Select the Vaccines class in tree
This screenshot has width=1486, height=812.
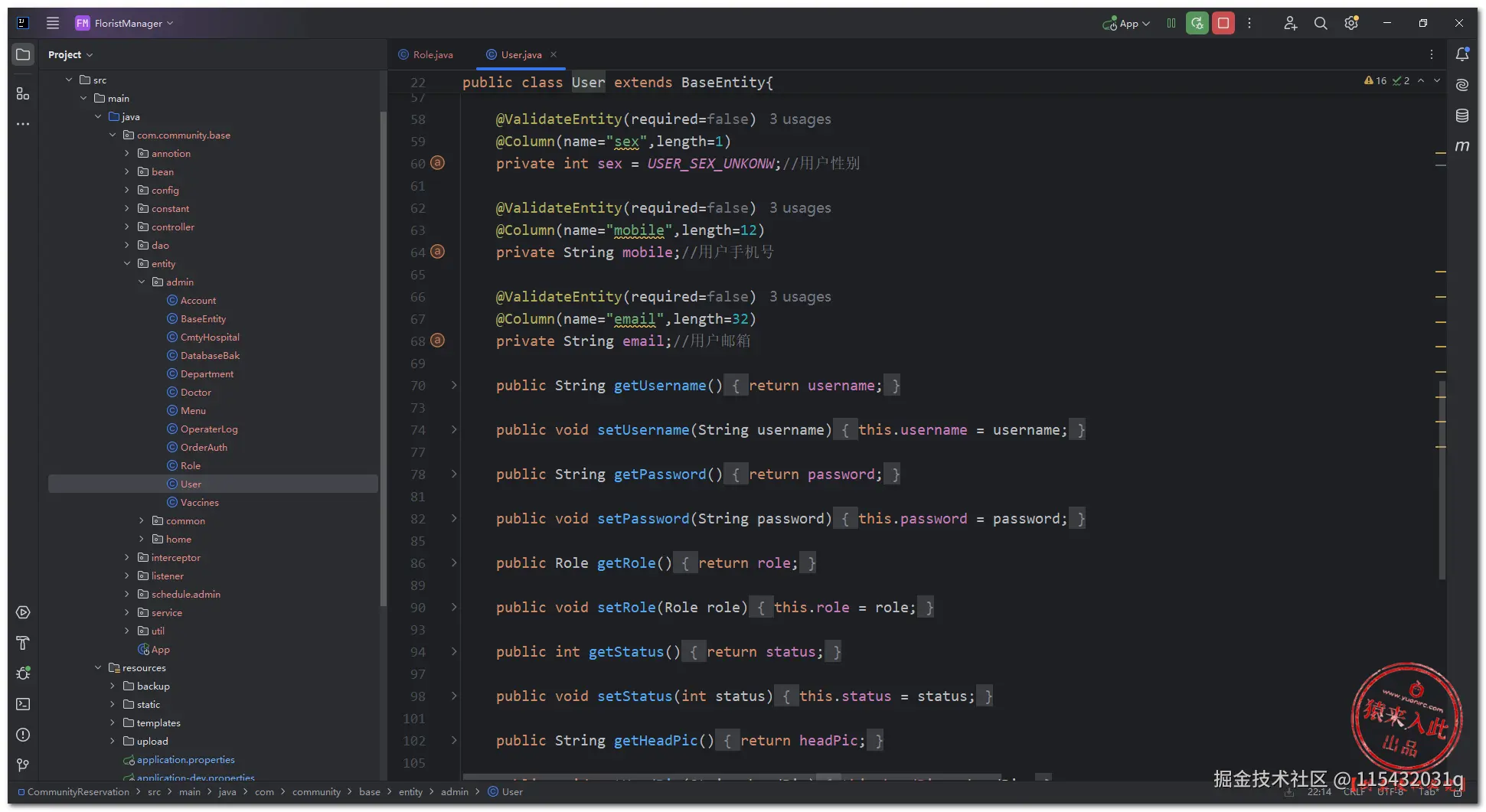point(199,502)
